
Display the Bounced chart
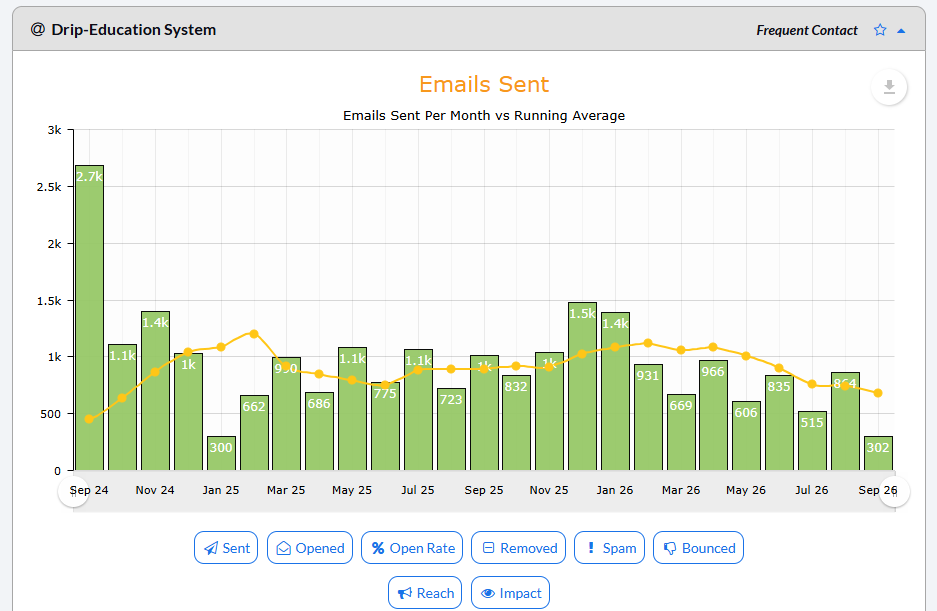(x=699, y=548)
